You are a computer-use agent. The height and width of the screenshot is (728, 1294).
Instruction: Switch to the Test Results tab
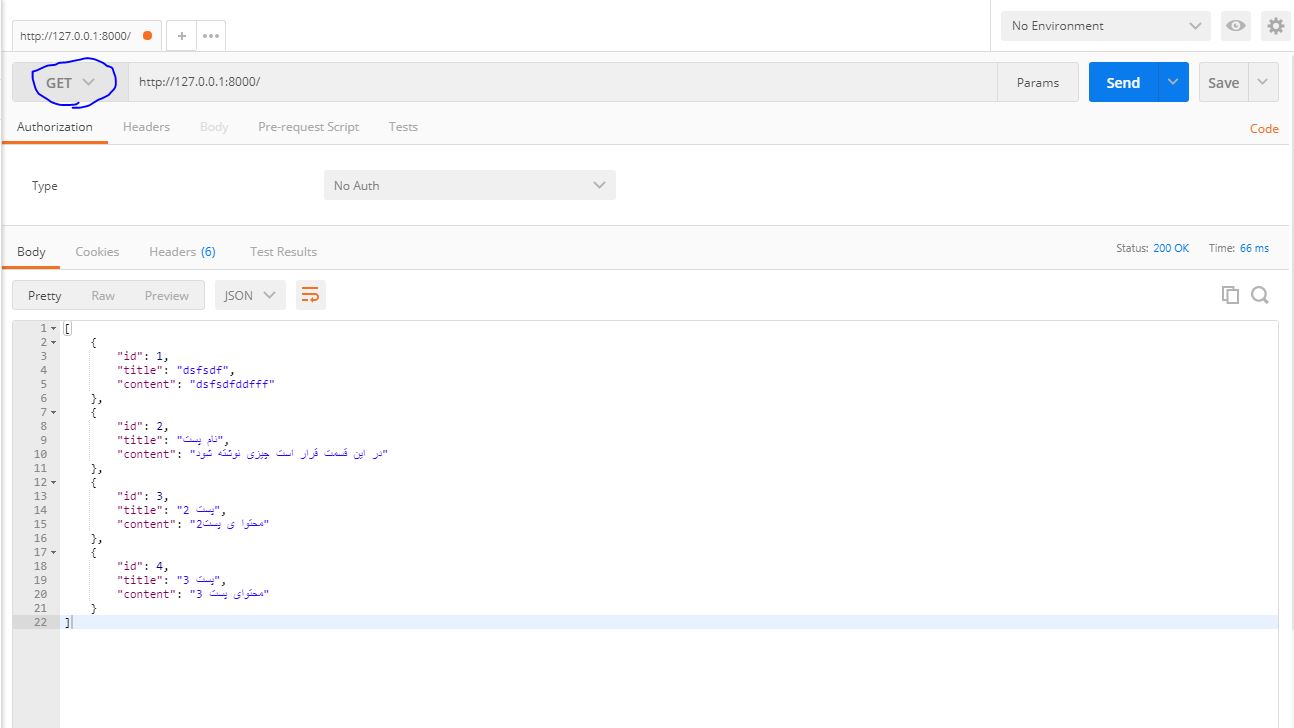(283, 252)
